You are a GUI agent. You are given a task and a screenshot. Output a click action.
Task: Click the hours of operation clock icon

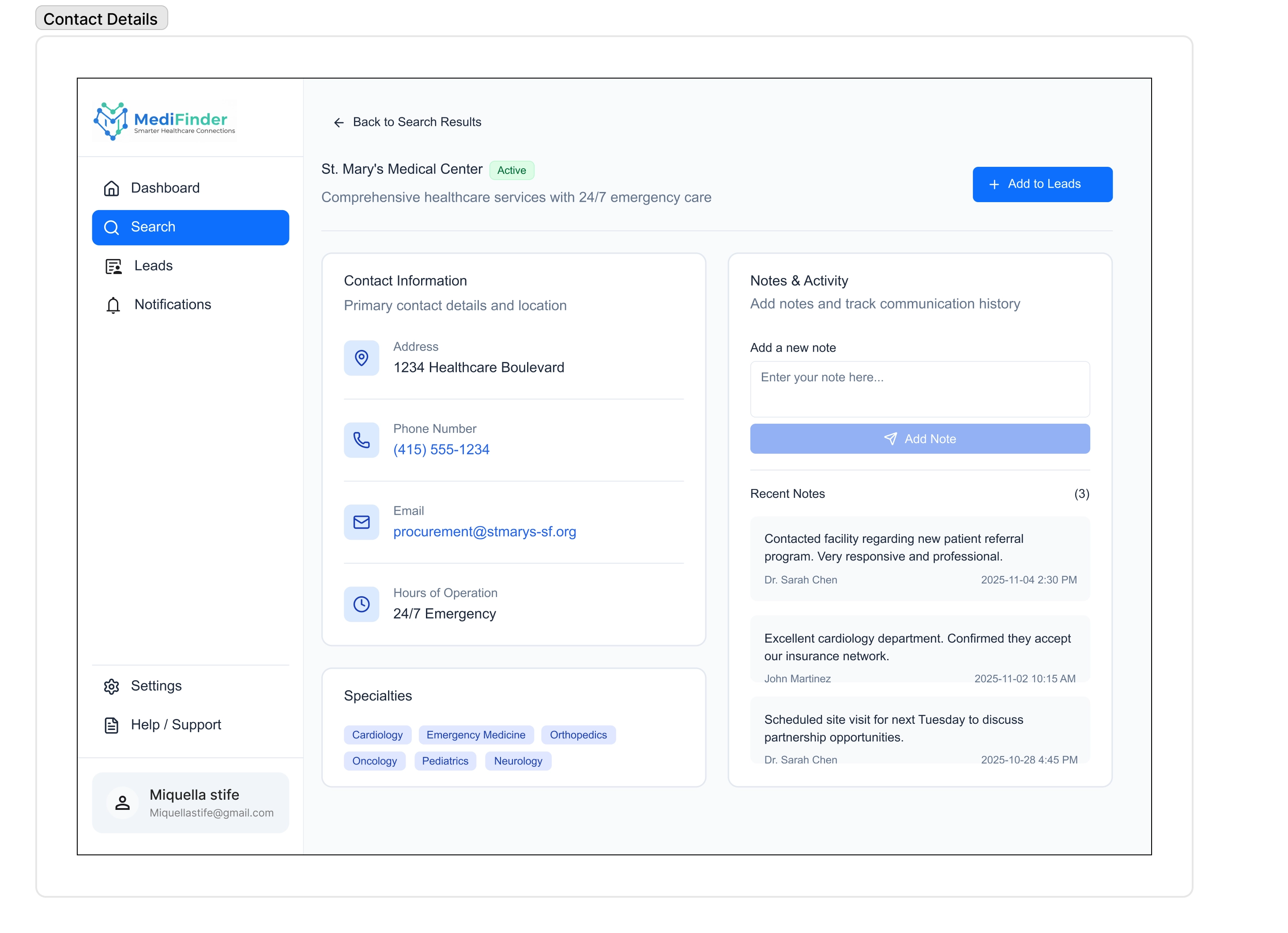pos(361,604)
